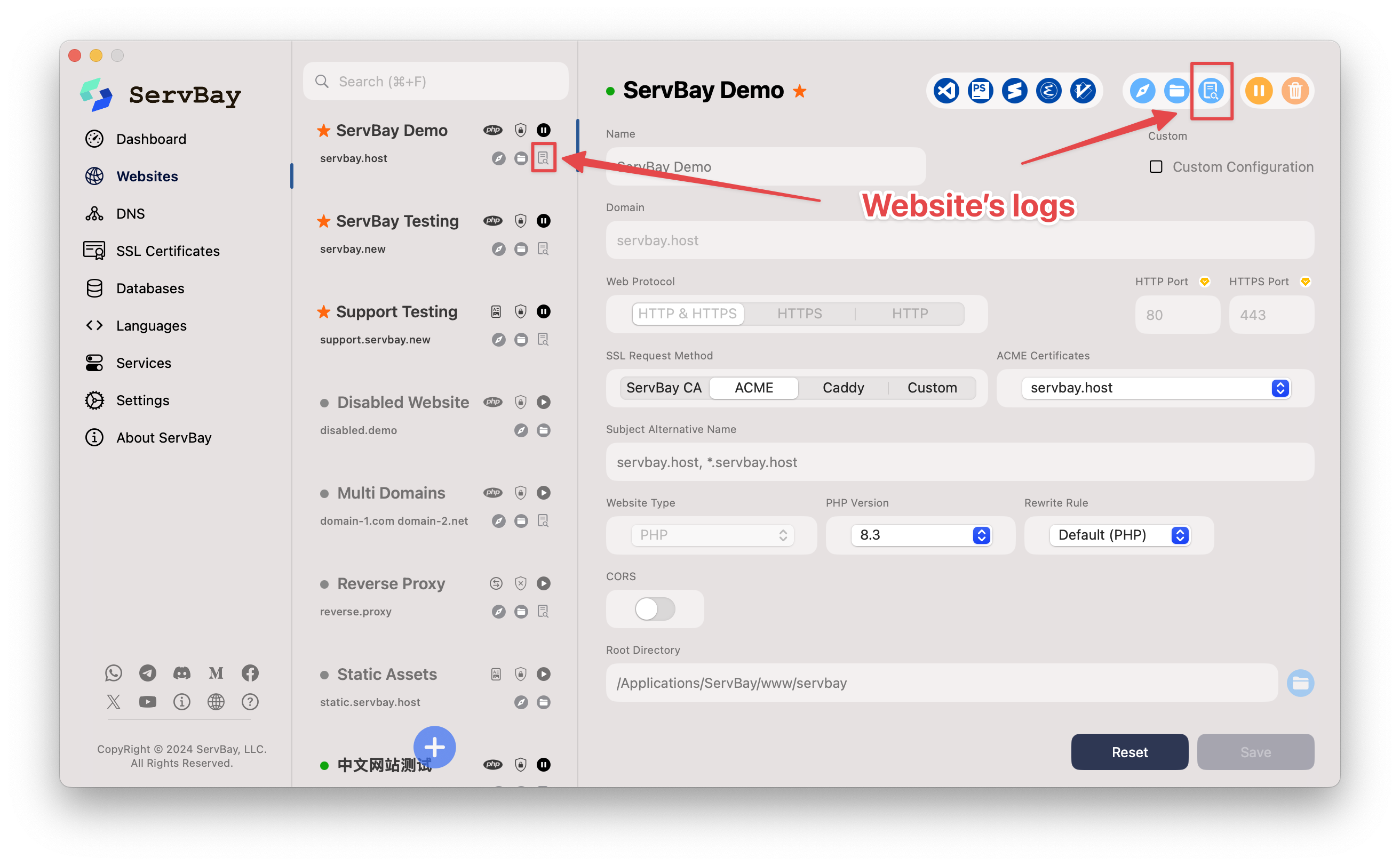Click the add new website button
1400x866 pixels.
(434, 748)
